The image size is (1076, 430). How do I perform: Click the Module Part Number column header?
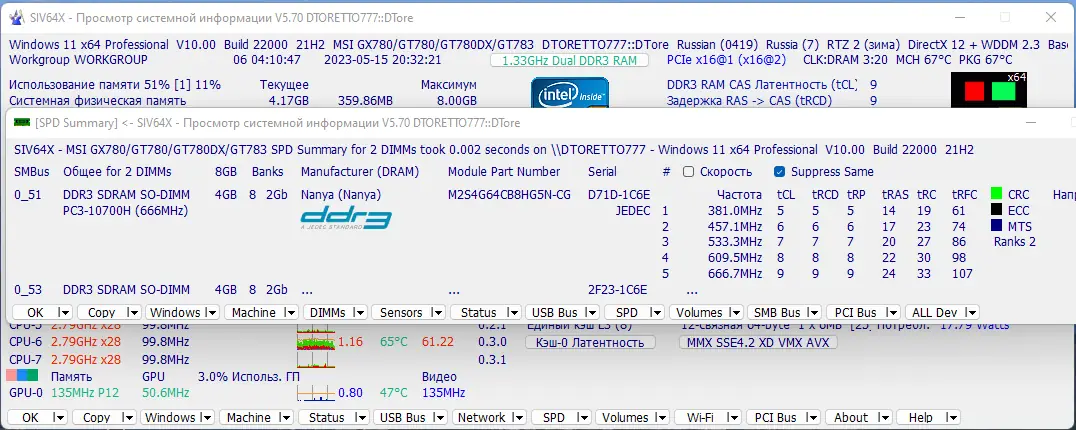point(504,171)
